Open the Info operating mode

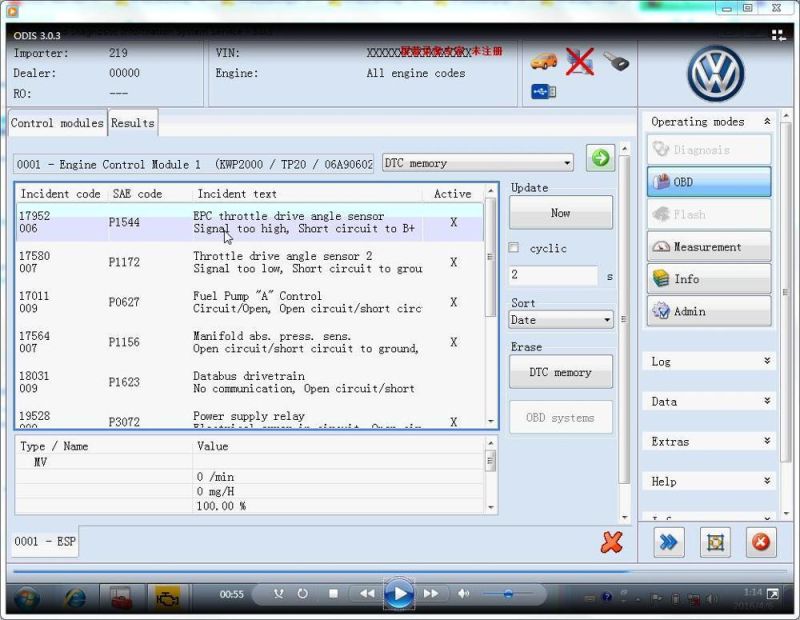(709, 279)
